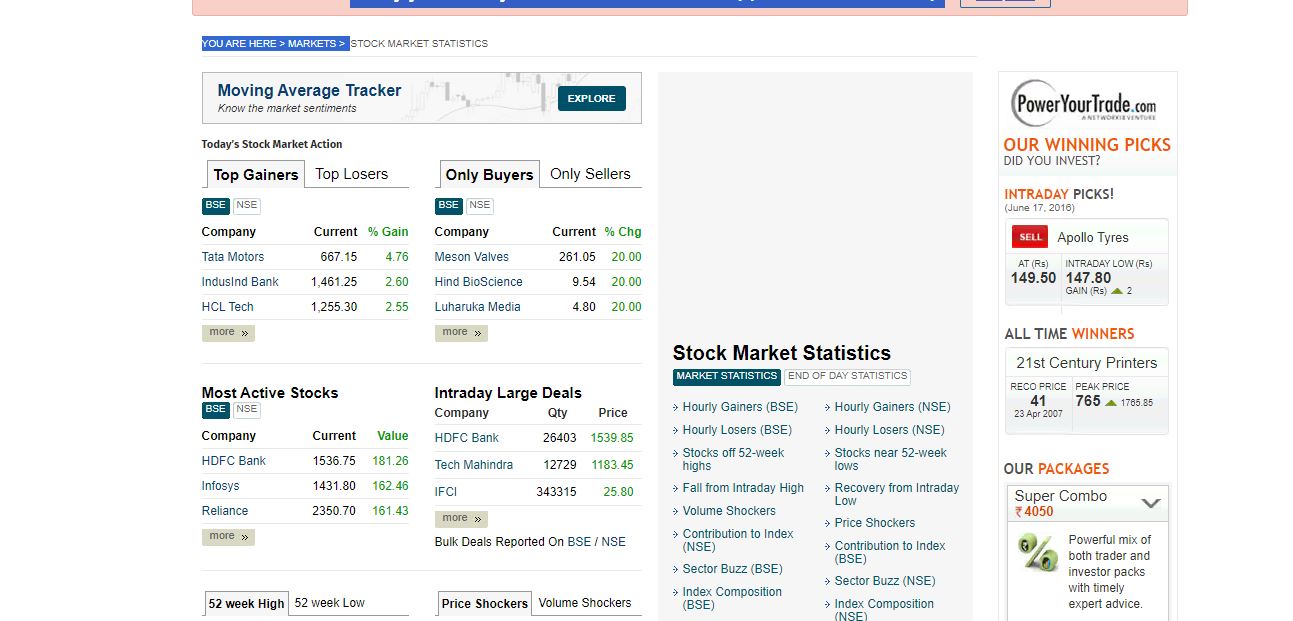
Task: Open the Hind BioScience link
Action: point(479,282)
